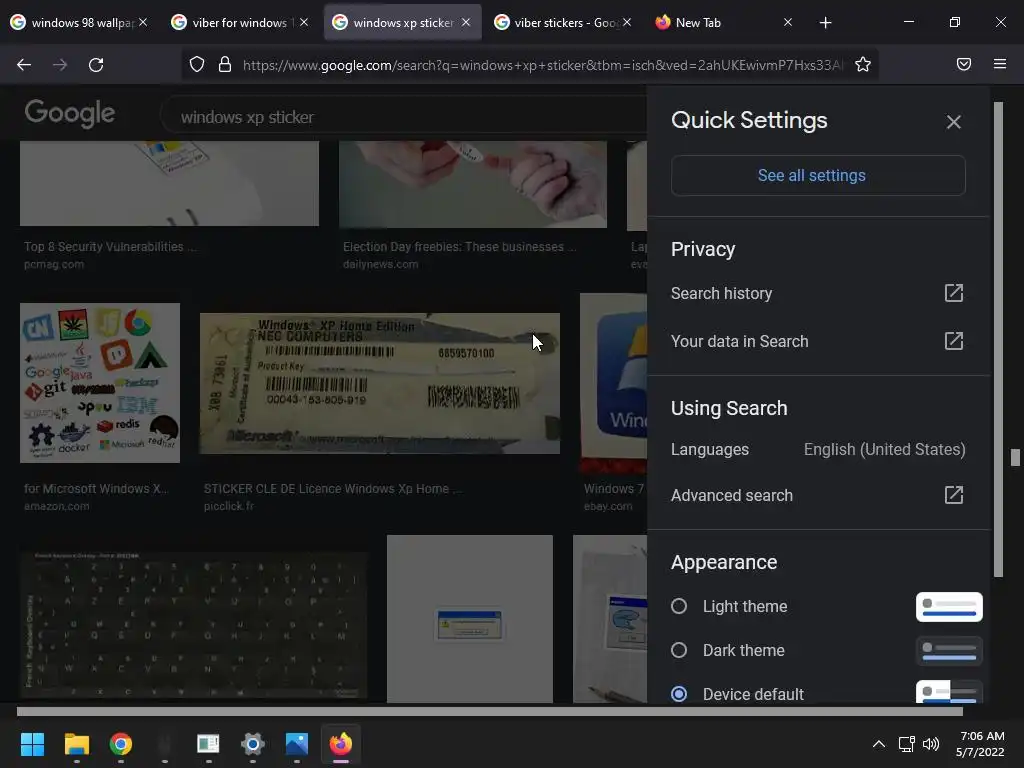Image resolution: width=1024 pixels, height=768 pixels.
Task: Click the 'dailynews.com' source text
Action: coord(381,264)
